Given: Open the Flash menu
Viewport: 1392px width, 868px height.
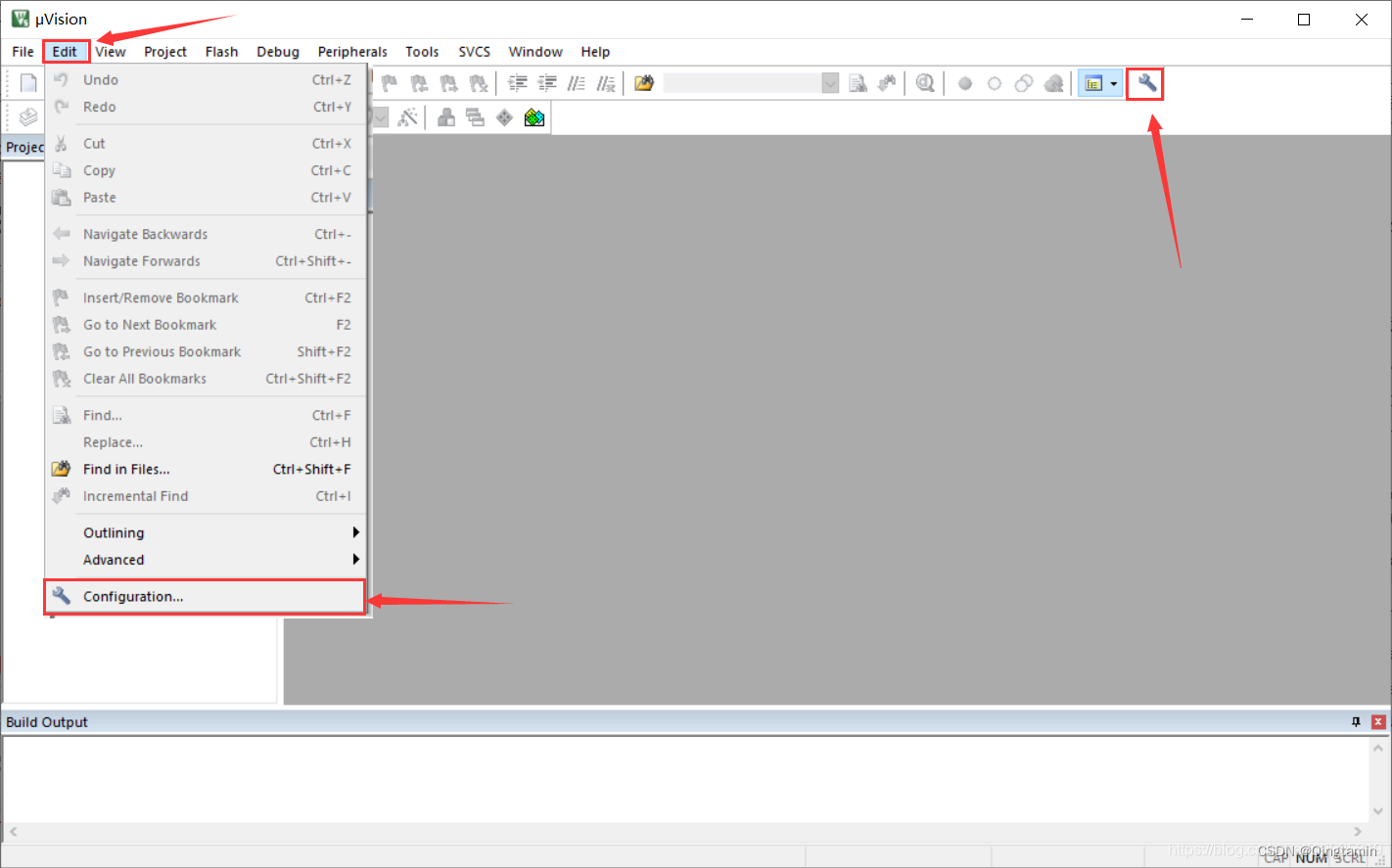Looking at the screenshot, I should [x=222, y=52].
